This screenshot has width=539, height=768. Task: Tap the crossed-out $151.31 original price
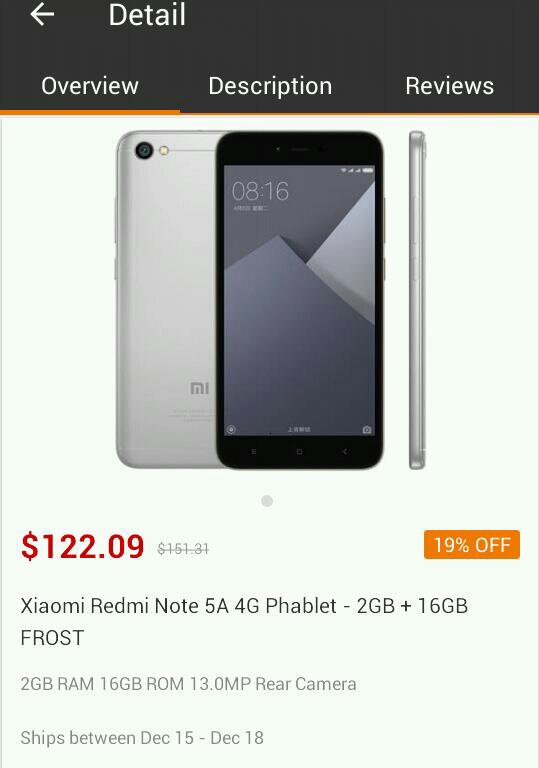pos(183,549)
